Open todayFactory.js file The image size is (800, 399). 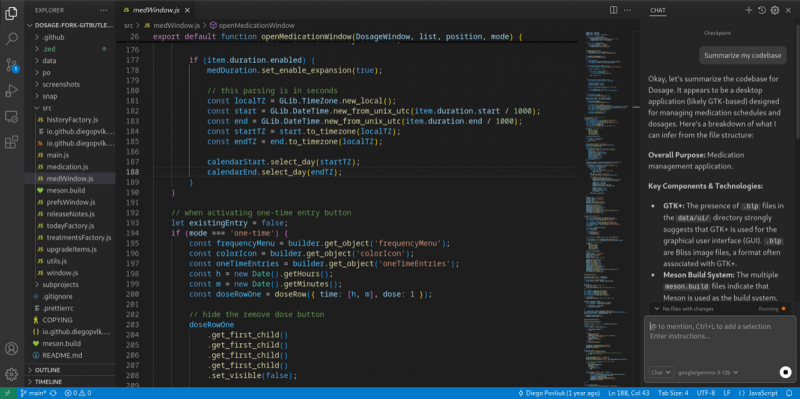tap(70, 226)
